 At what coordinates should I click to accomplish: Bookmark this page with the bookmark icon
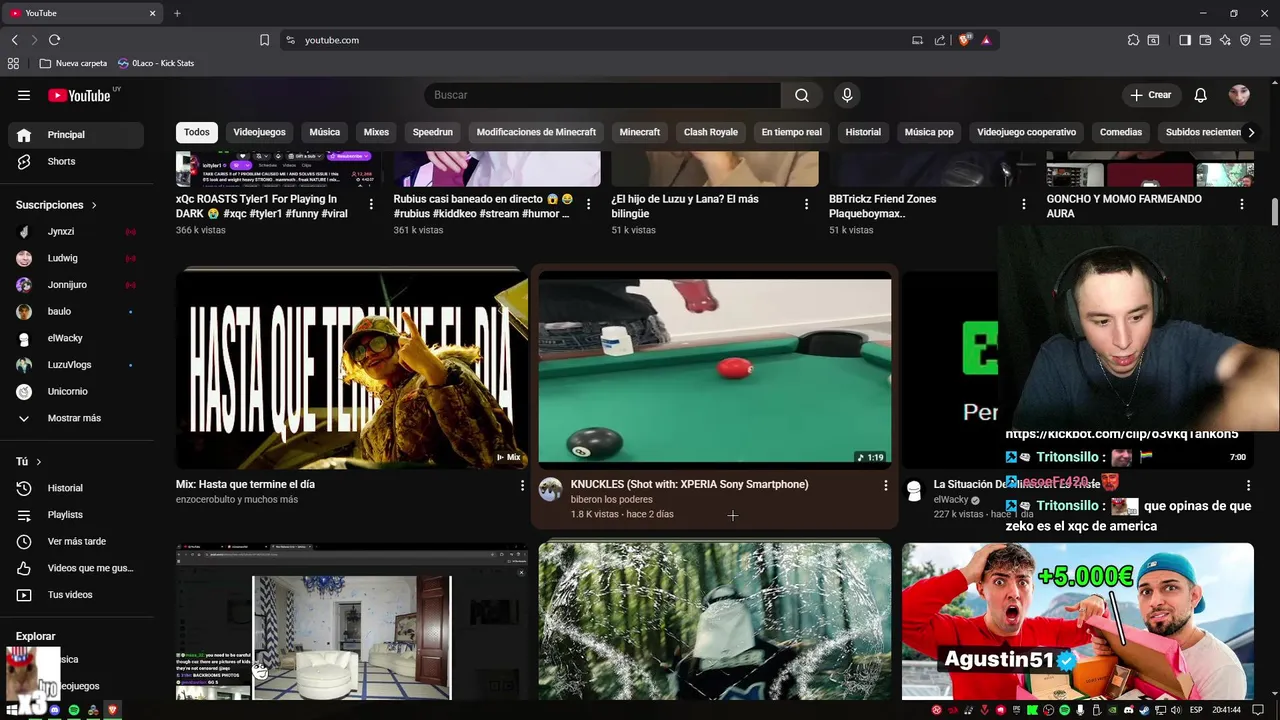264,40
